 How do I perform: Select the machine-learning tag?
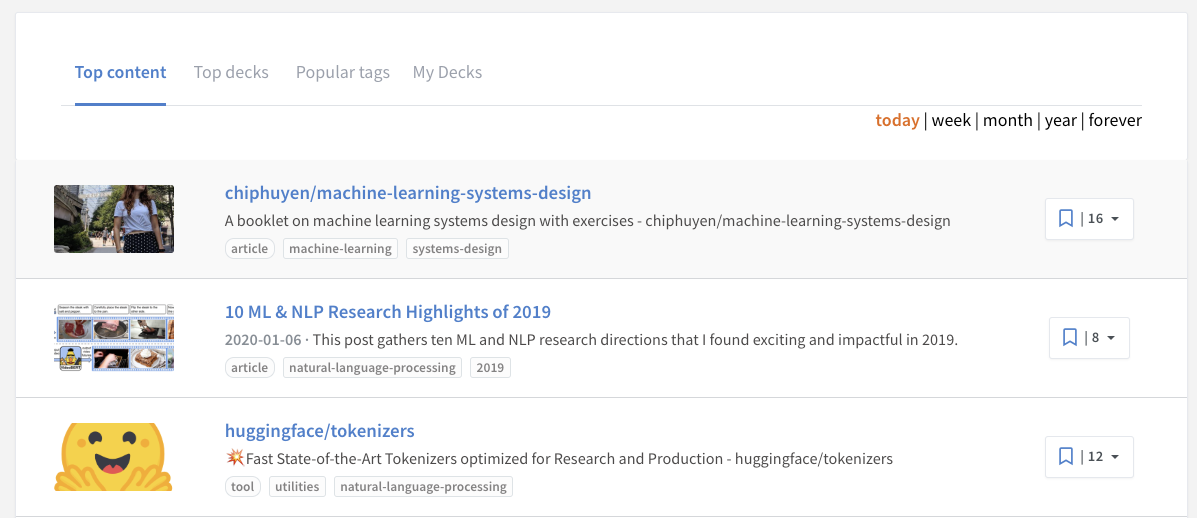coord(340,249)
